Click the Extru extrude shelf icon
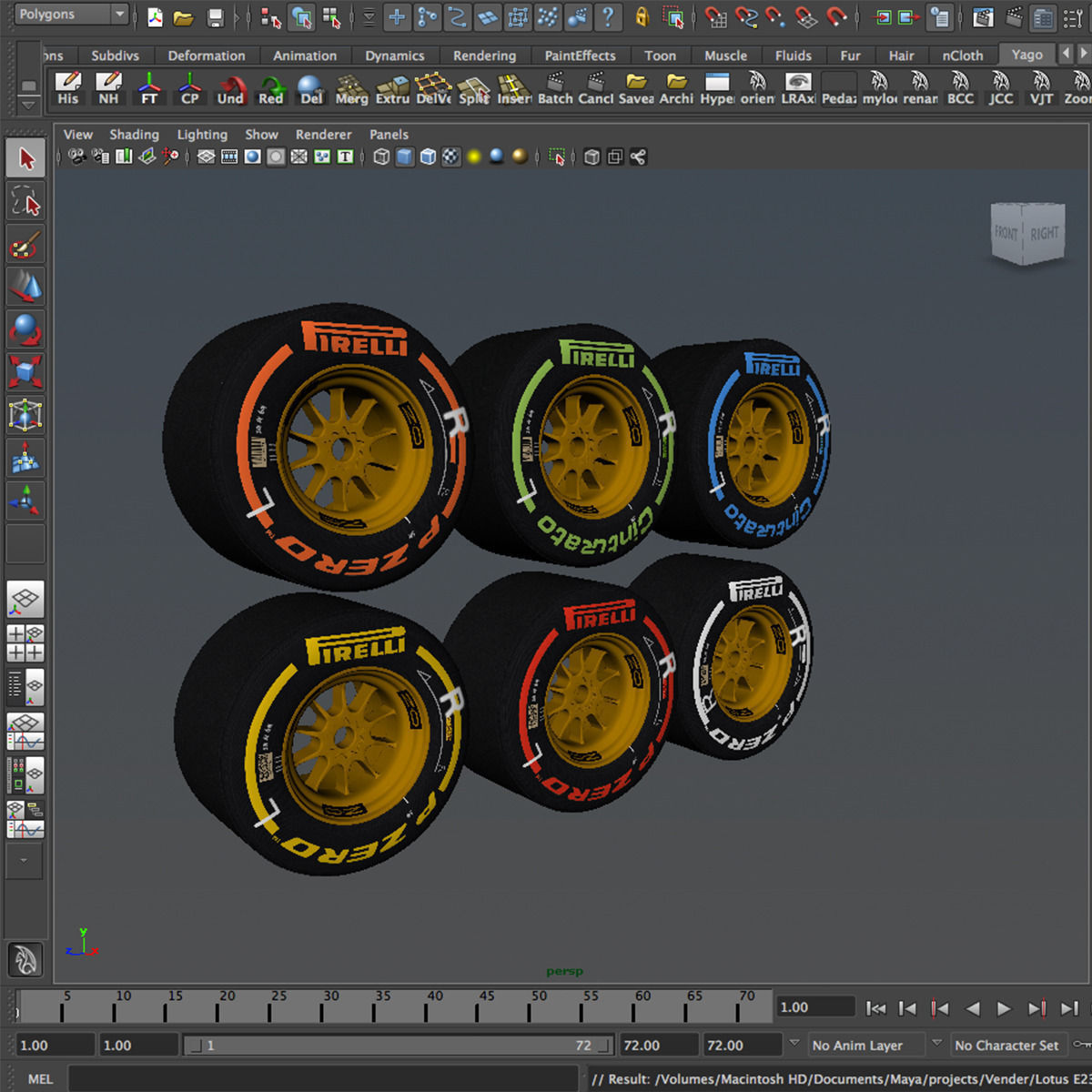The height and width of the screenshot is (1092, 1092). click(x=392, y=88)
